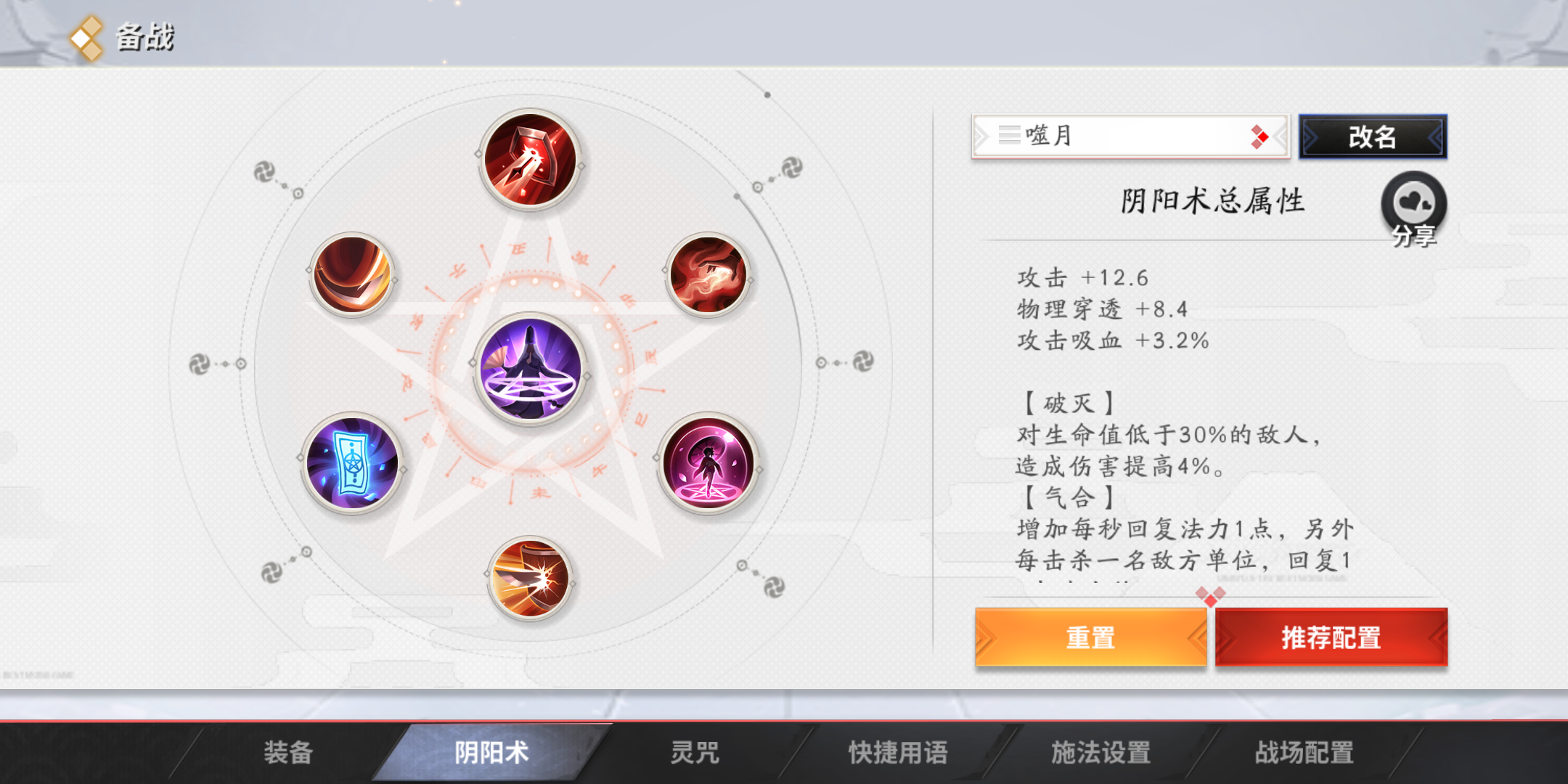Select the bottom orange blade strike rune
This screenshot has width=1568, height=784.
(x=531, y=579)
